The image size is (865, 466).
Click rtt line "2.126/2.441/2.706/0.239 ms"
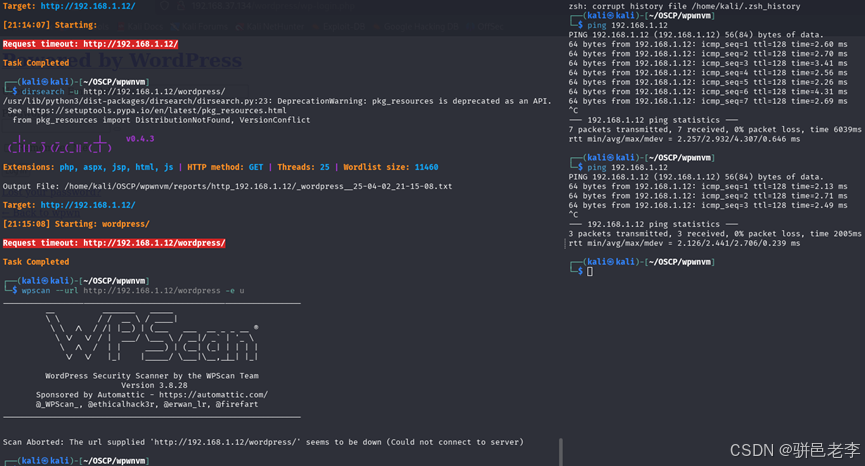[684, 243]
